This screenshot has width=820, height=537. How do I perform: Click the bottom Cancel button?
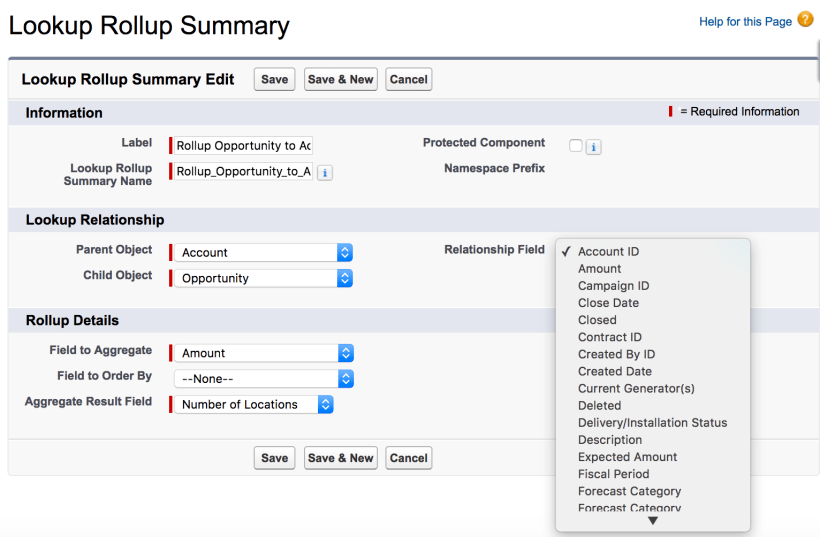coord(408,458)
